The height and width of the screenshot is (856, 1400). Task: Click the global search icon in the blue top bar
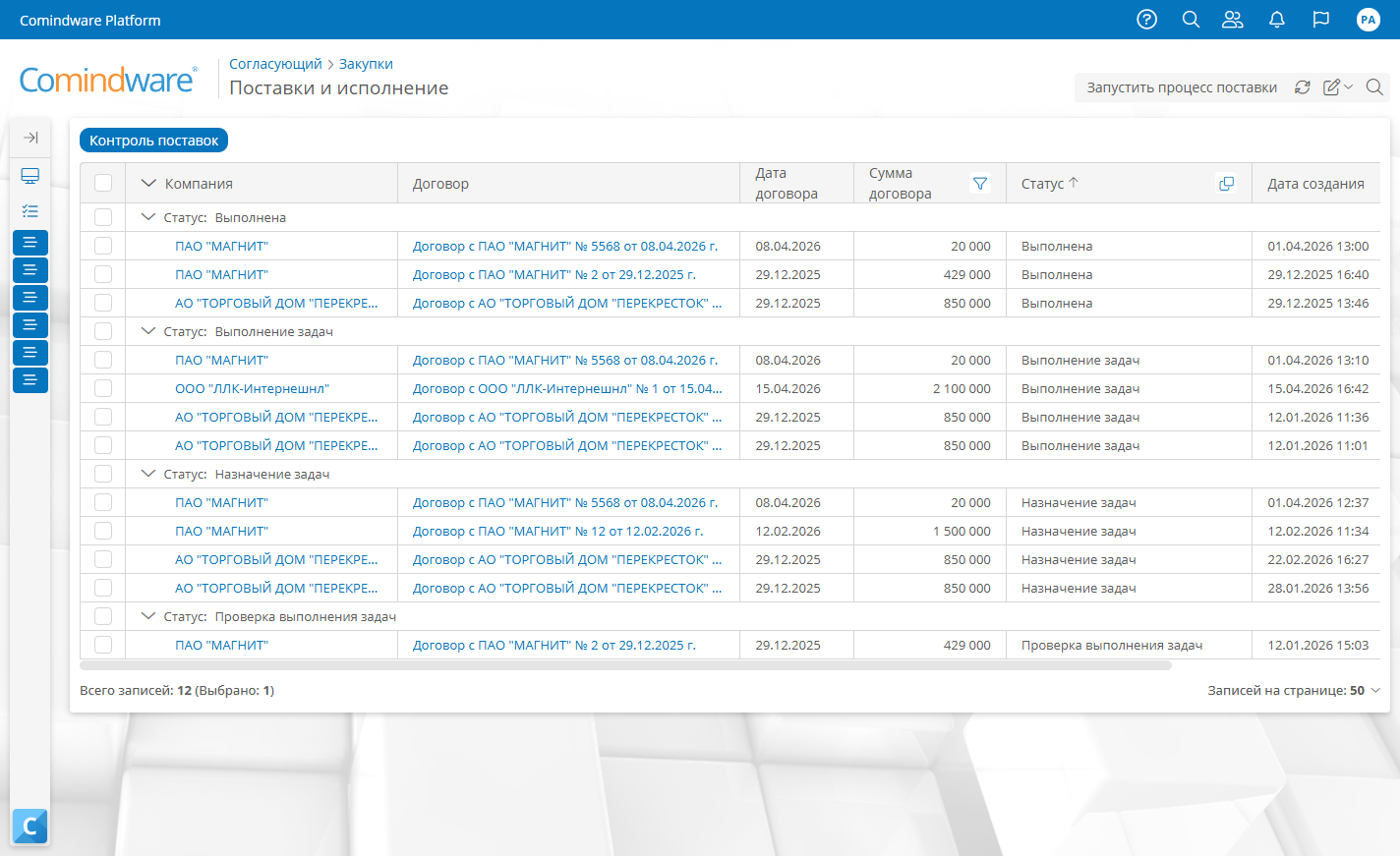1191,20
